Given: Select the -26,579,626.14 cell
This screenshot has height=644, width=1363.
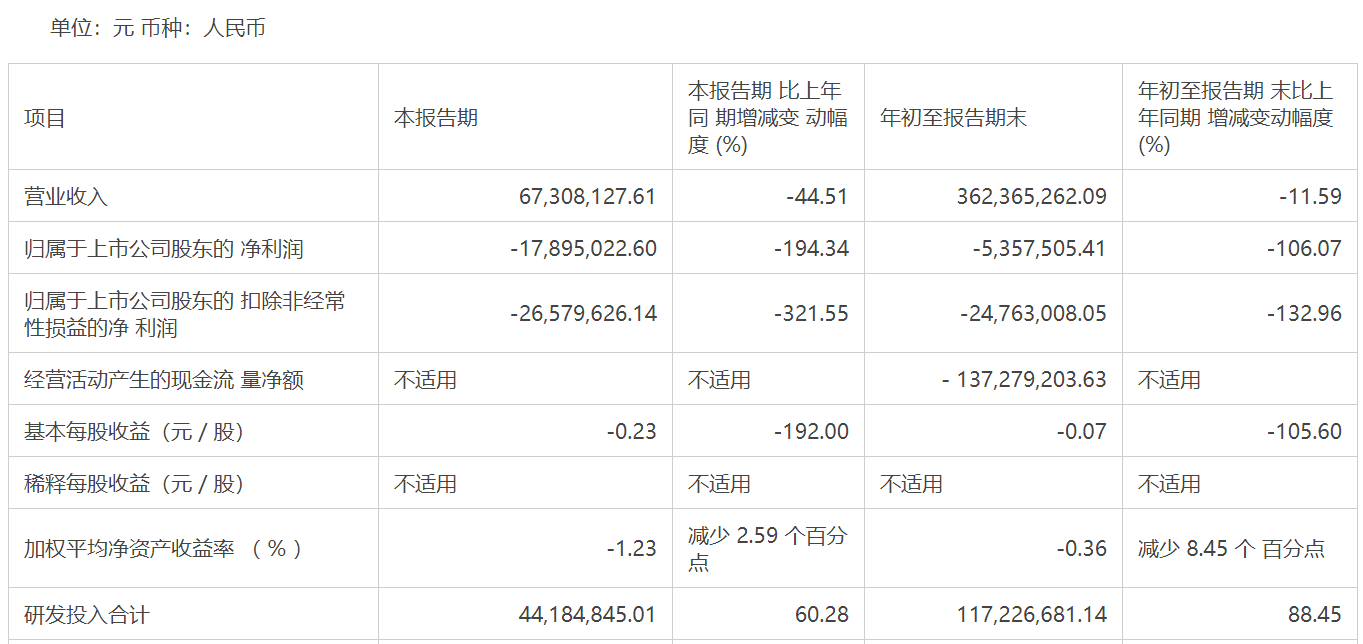Looking at the screenshot, I should (x=584, y=313).
